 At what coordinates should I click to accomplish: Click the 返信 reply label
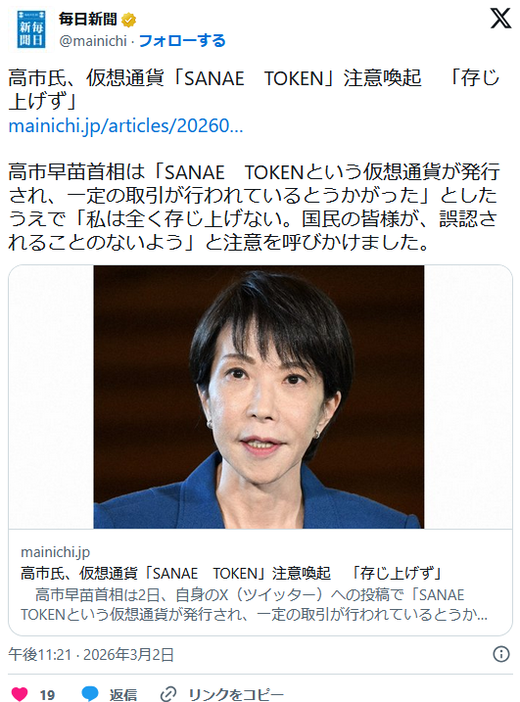123,694
